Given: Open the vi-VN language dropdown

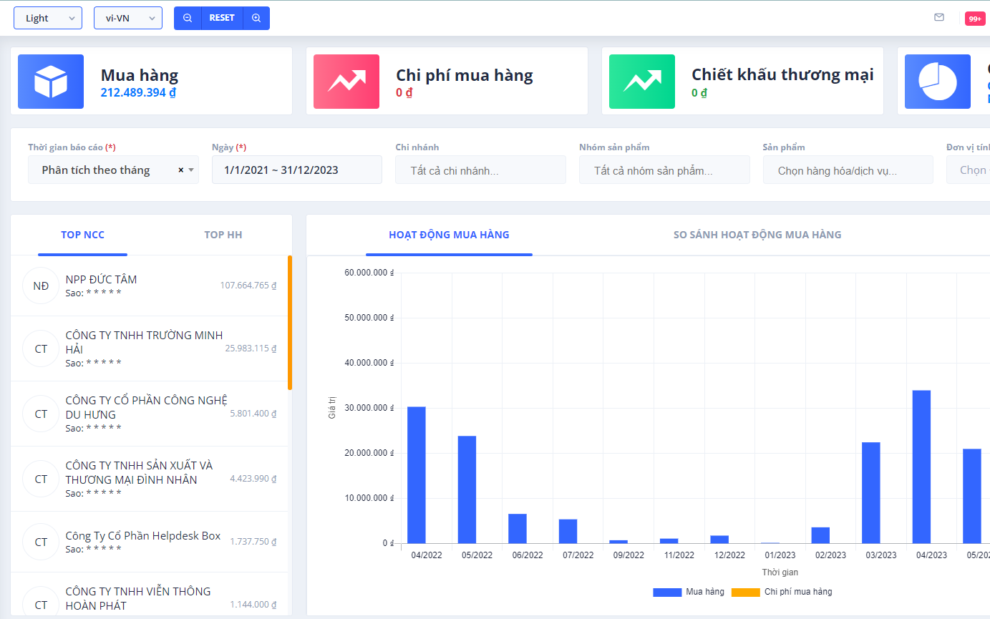Looking at the screenshot, I should click(127, 18).
